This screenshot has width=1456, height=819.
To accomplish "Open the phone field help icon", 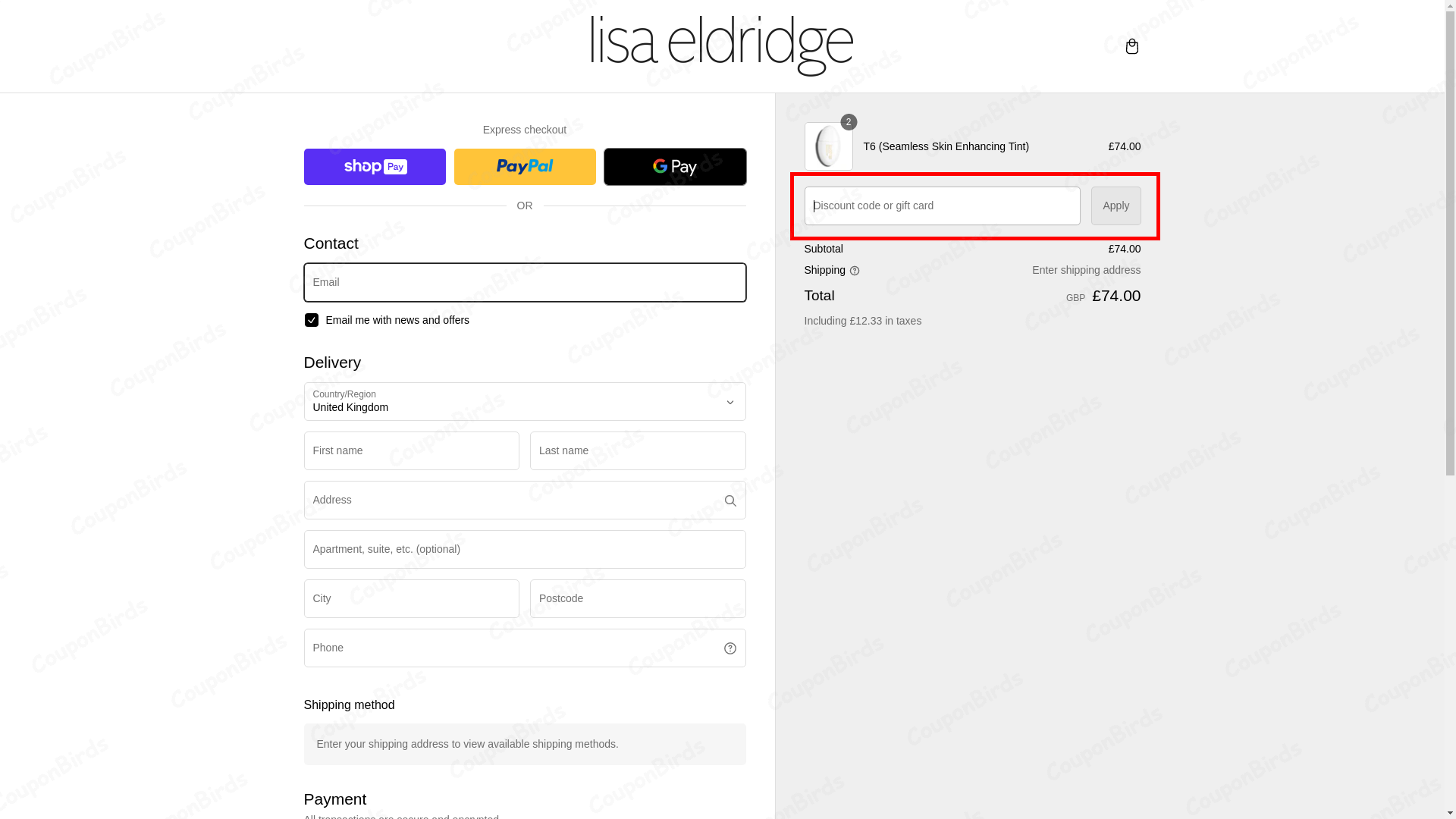I will (x=730, y=648).
